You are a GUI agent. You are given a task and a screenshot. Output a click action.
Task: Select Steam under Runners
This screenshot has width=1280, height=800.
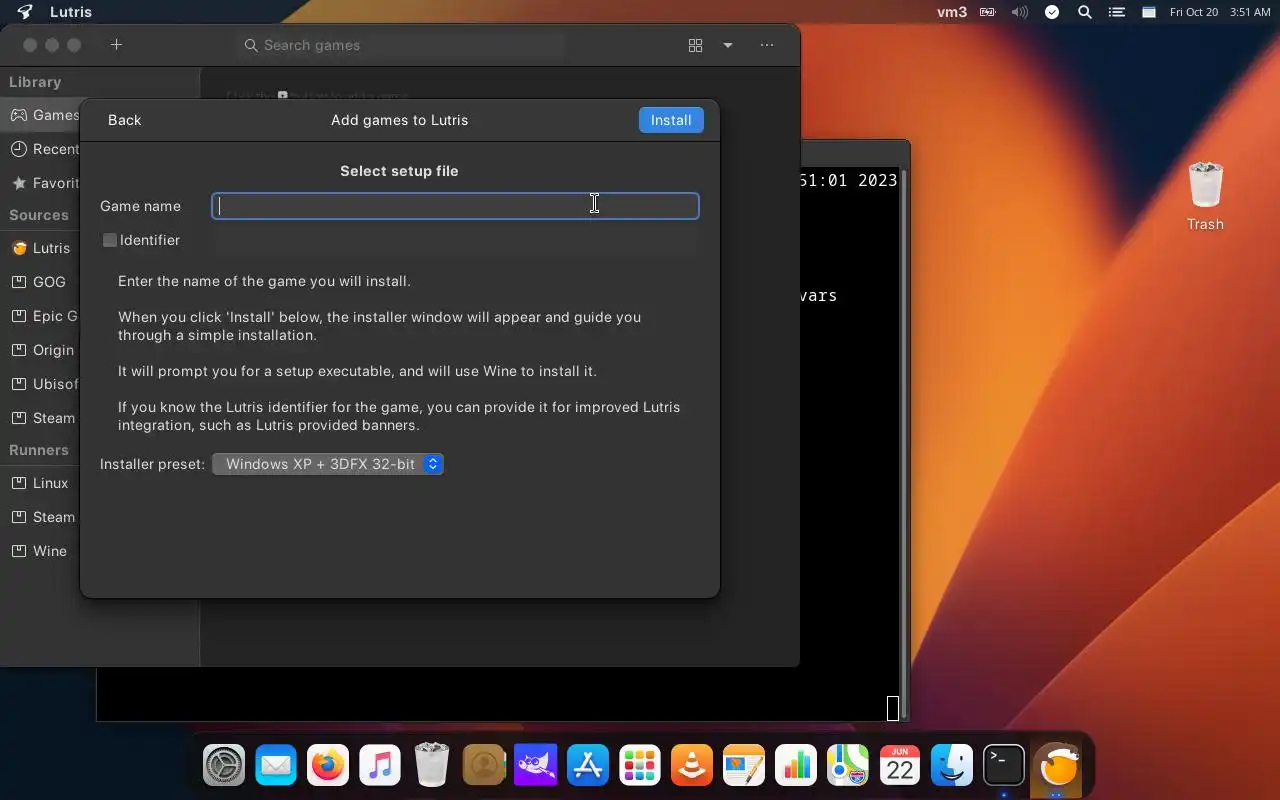[42, 517]
